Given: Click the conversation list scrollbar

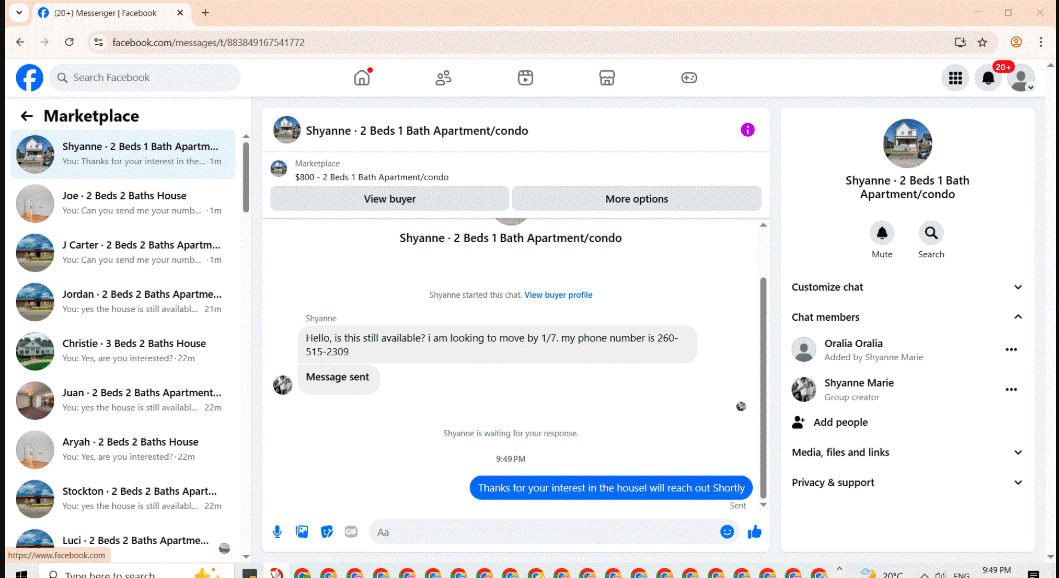Looking at the screenshot, I should 246,177.
